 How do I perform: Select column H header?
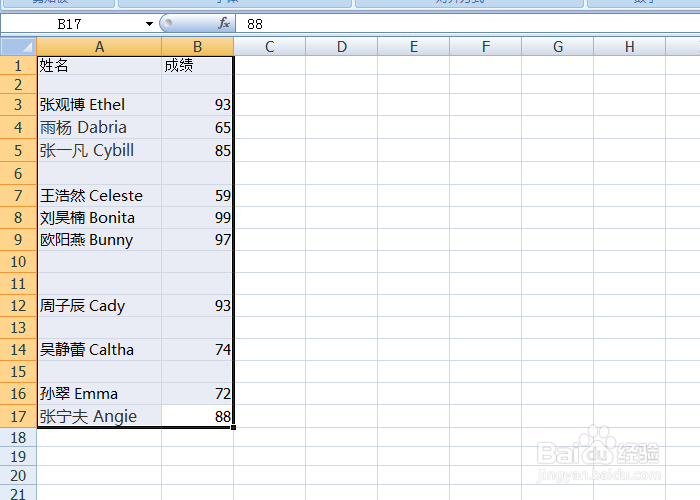[629, 46]
